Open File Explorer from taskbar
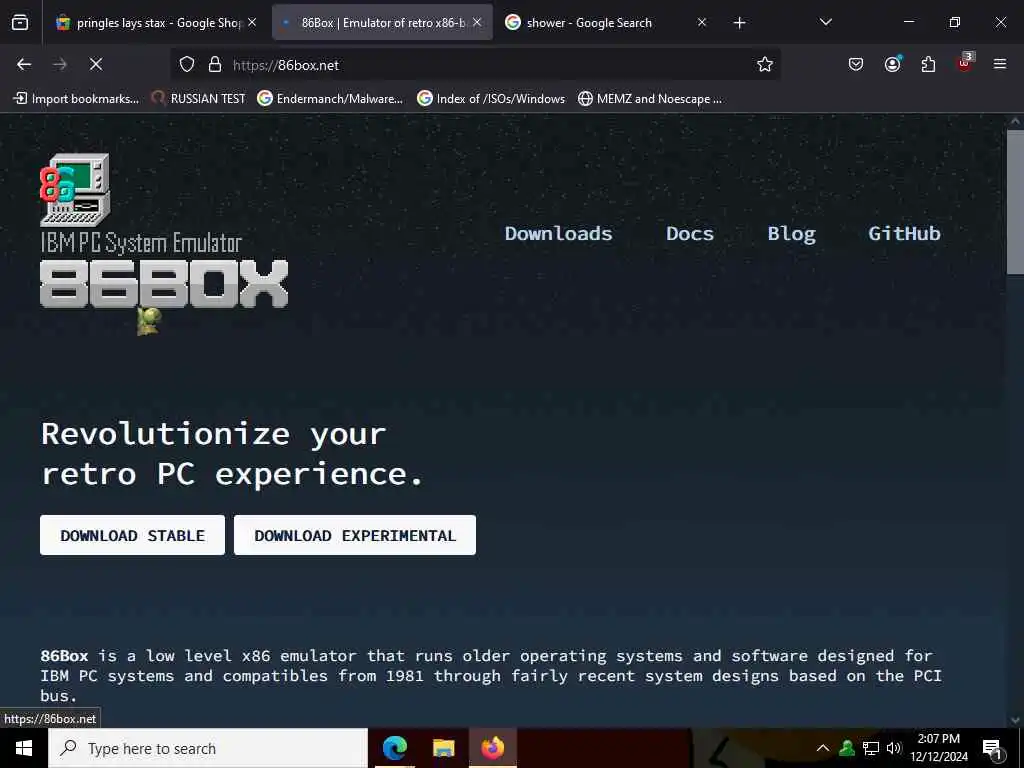This screenshot has width=1024, height=768. coord(443,748)
